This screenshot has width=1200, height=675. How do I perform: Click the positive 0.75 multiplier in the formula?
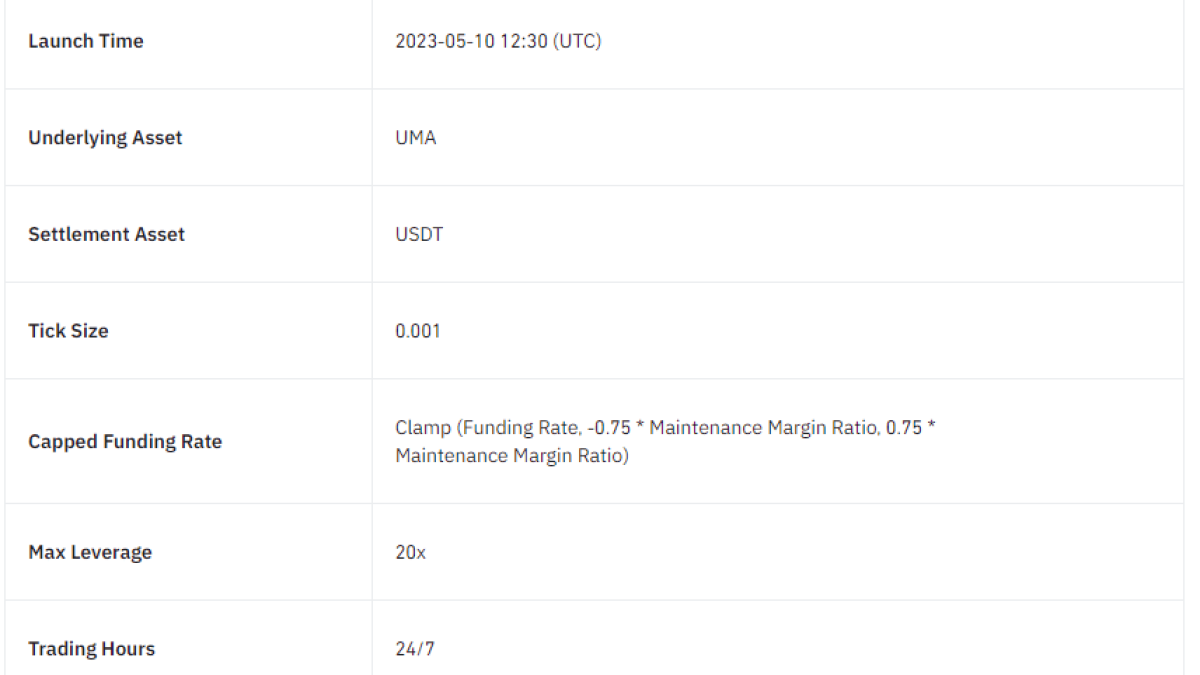903,428
